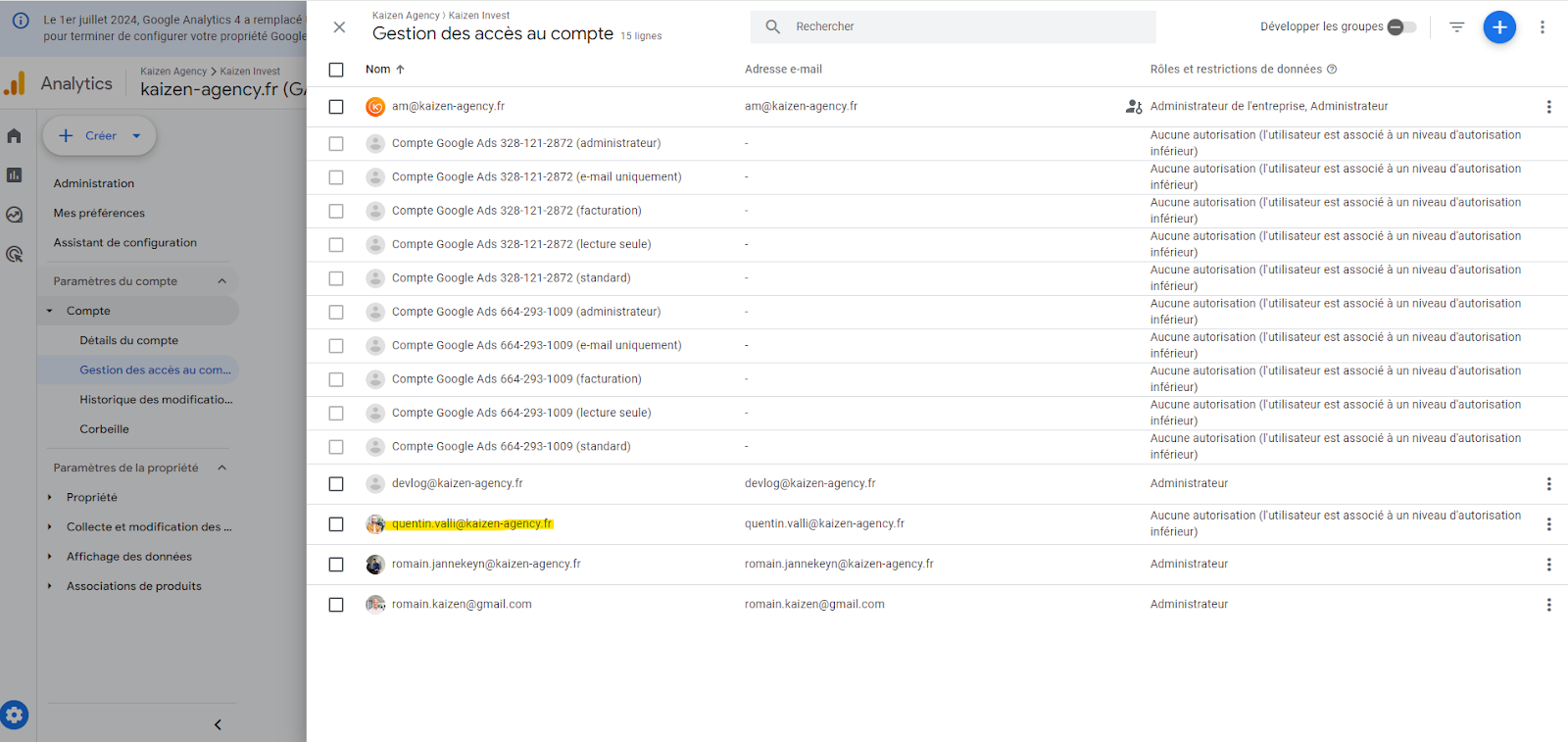Viewport: 1568px width, 742px height.
Task: Open row menu for romain.kaizen@gmail.com
Action: 1548,605
